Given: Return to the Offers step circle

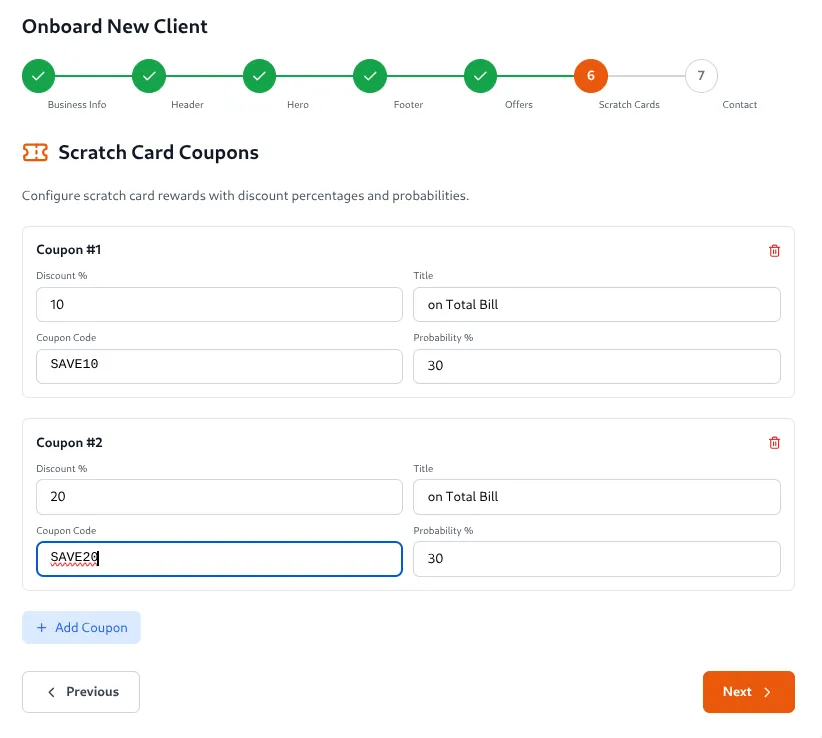Looking at the screenshot, I should (x=480, y=76).
